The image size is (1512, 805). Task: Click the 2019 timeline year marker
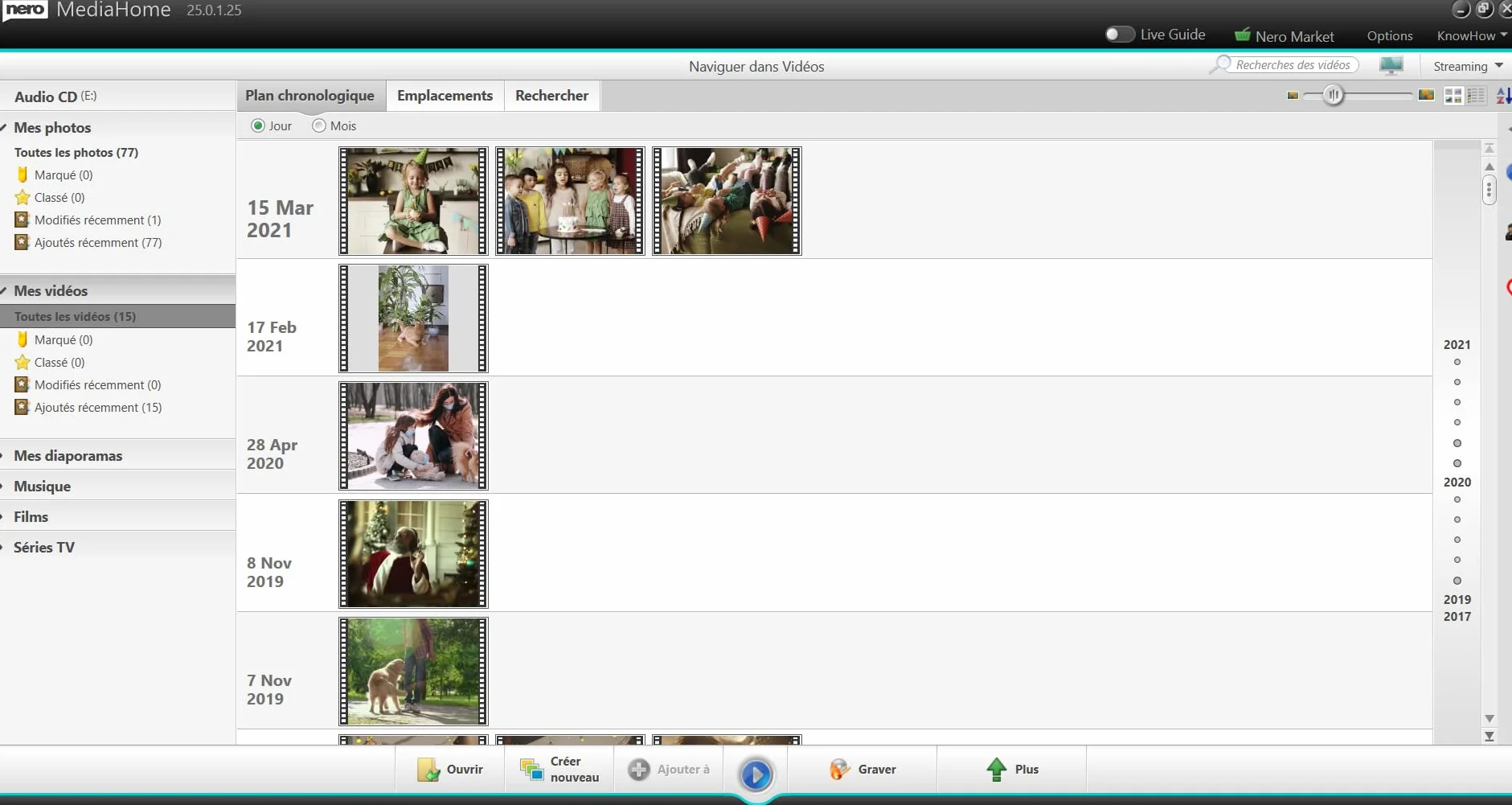click(1457, 599)
